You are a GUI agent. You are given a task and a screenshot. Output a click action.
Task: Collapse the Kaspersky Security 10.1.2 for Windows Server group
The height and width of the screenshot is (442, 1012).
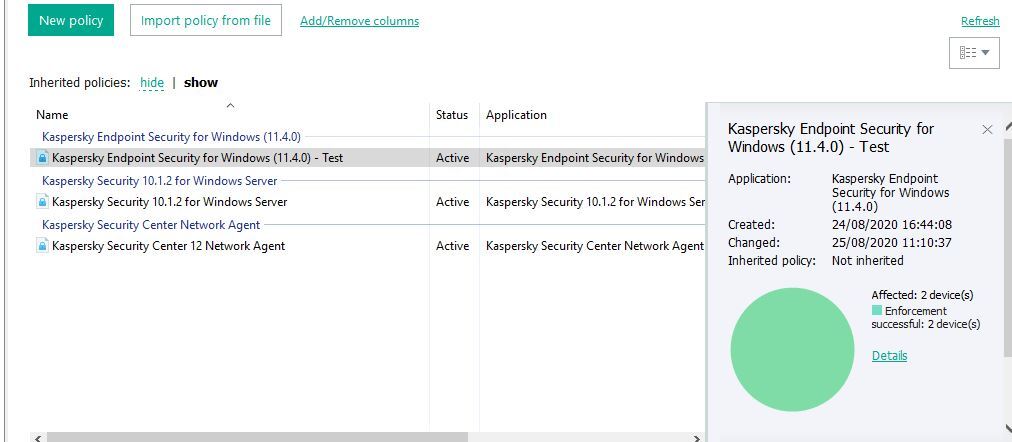click(x=159, y=181)
